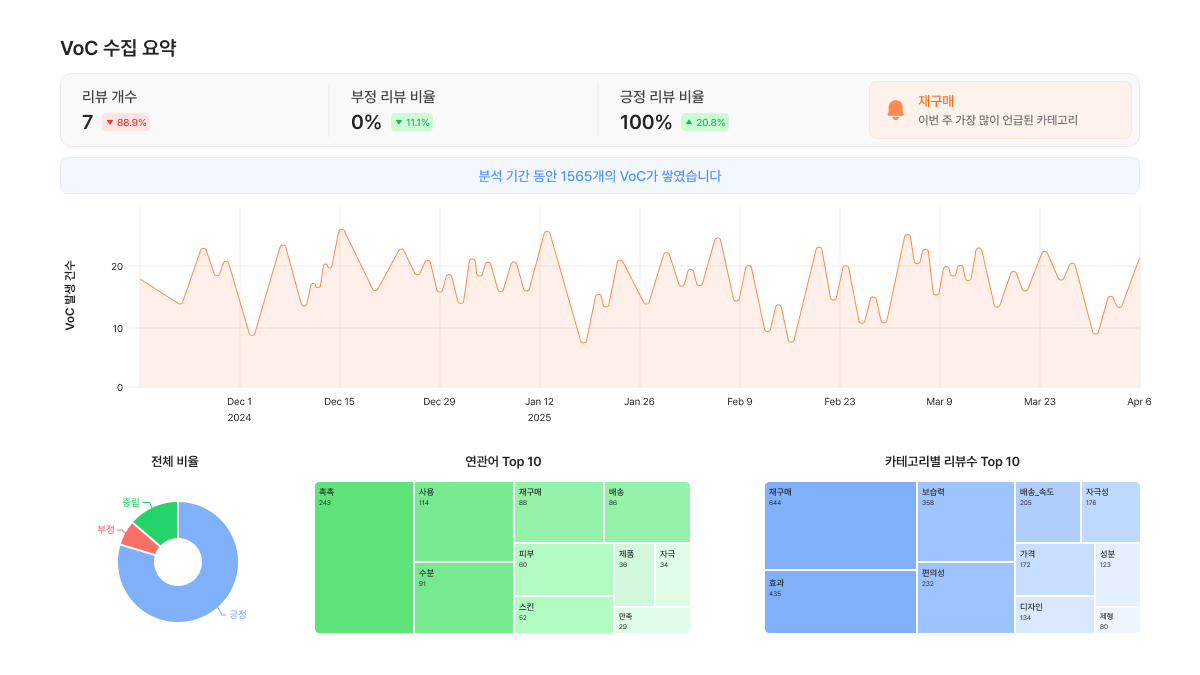This screenshot has width=1200, height=675.
Task: Click the Jan 12 marker on timeline axis
Action: point(539,401)
